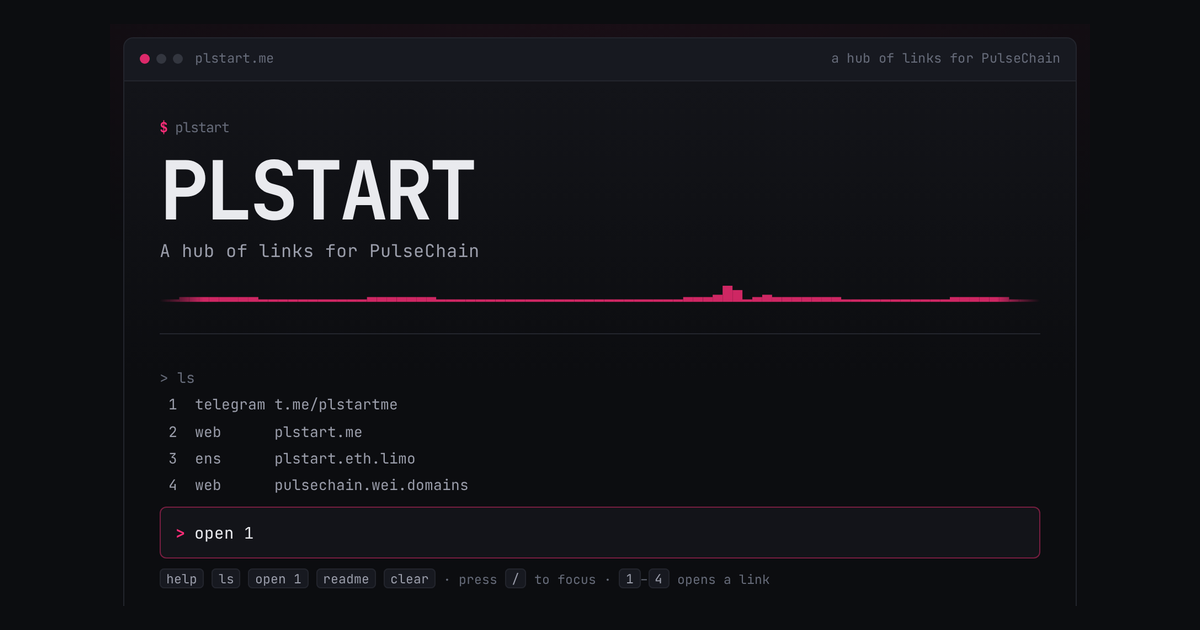This screenshot has height=630, width=1200.
Task: Click the pink window dot
Action: coord(145,59)
